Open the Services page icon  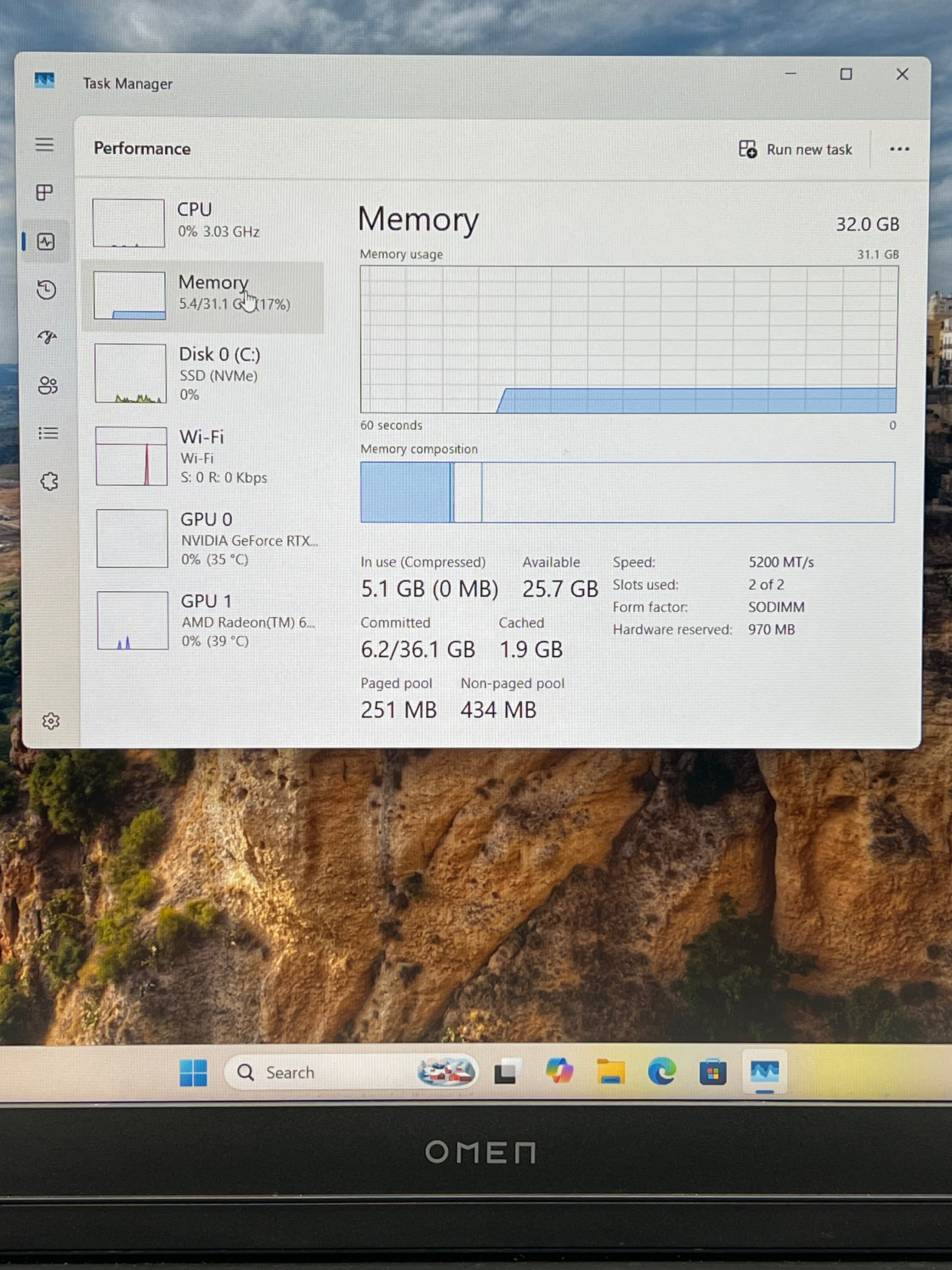49,481
